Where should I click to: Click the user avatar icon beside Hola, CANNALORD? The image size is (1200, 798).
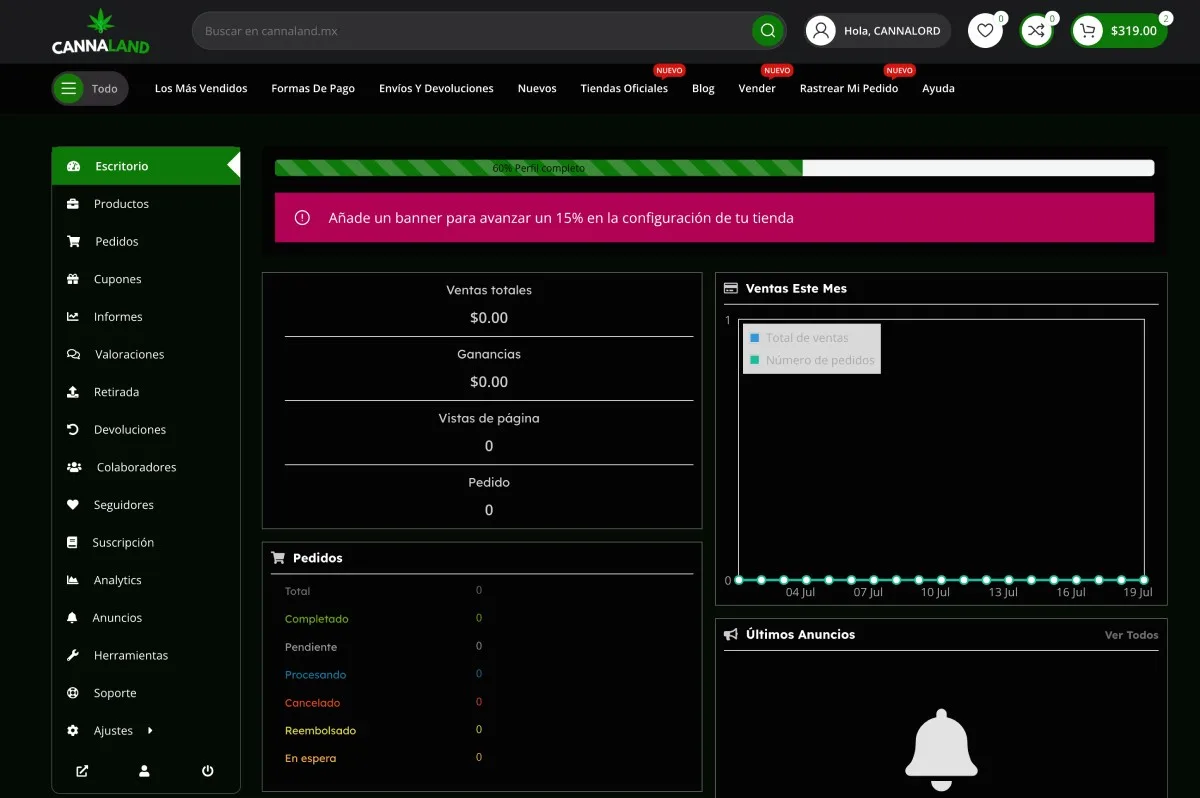click(x=821, y=31)
